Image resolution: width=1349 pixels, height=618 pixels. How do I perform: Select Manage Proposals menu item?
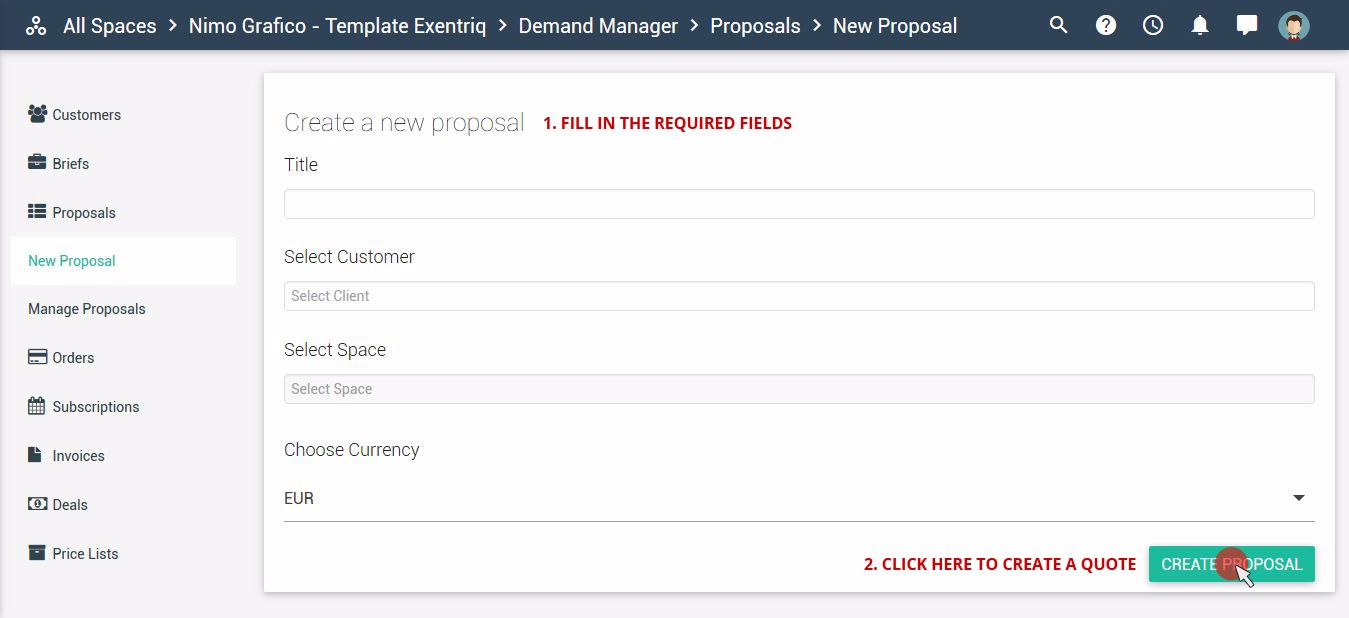(87, 309)
